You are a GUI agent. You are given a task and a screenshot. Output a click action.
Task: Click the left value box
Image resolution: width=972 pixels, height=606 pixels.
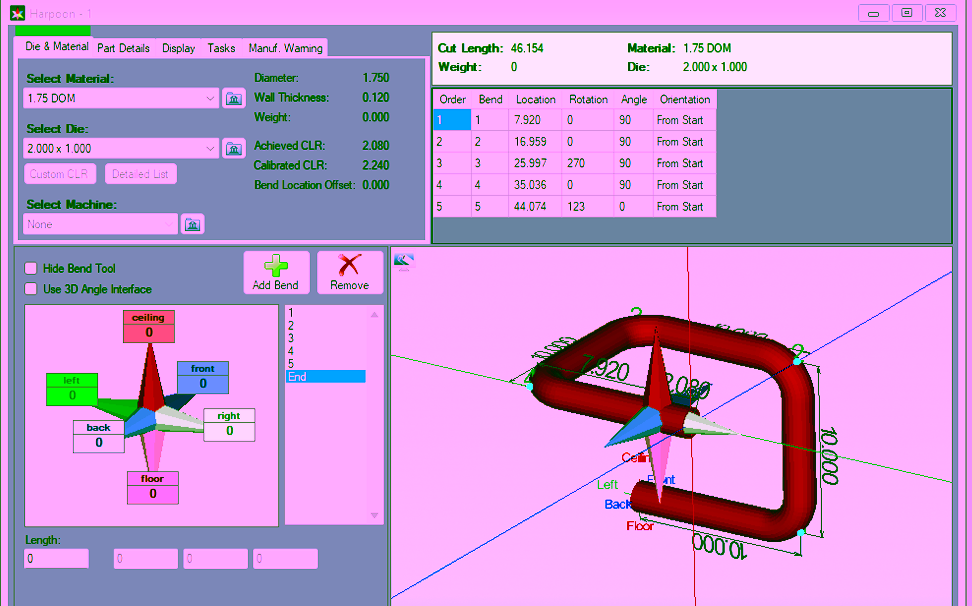pyautogui.click(x=72, y=395)
